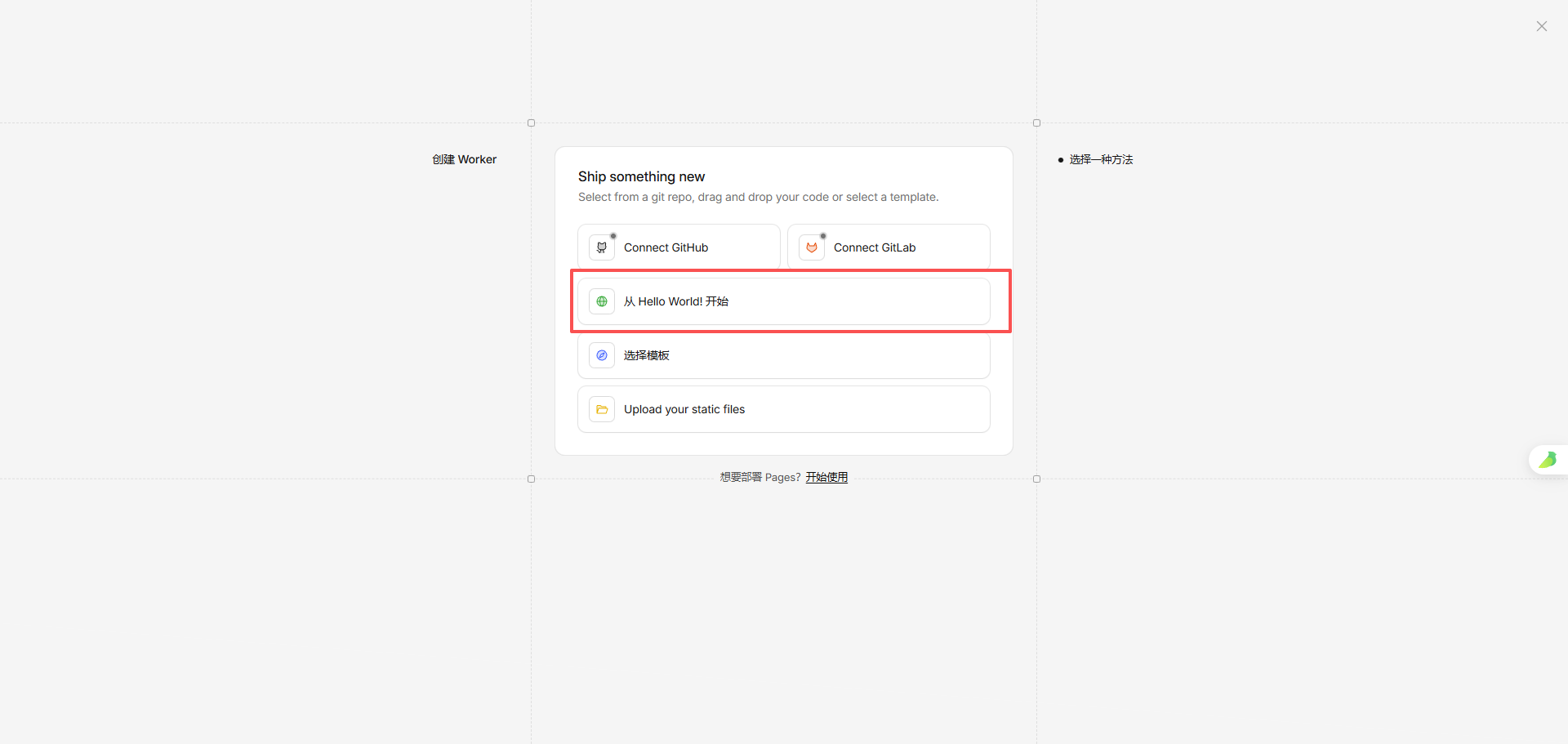Click the status dot on GitHub icon
Image resolution: width=1568 pixels, height=744 pixels.
(613, 236)
